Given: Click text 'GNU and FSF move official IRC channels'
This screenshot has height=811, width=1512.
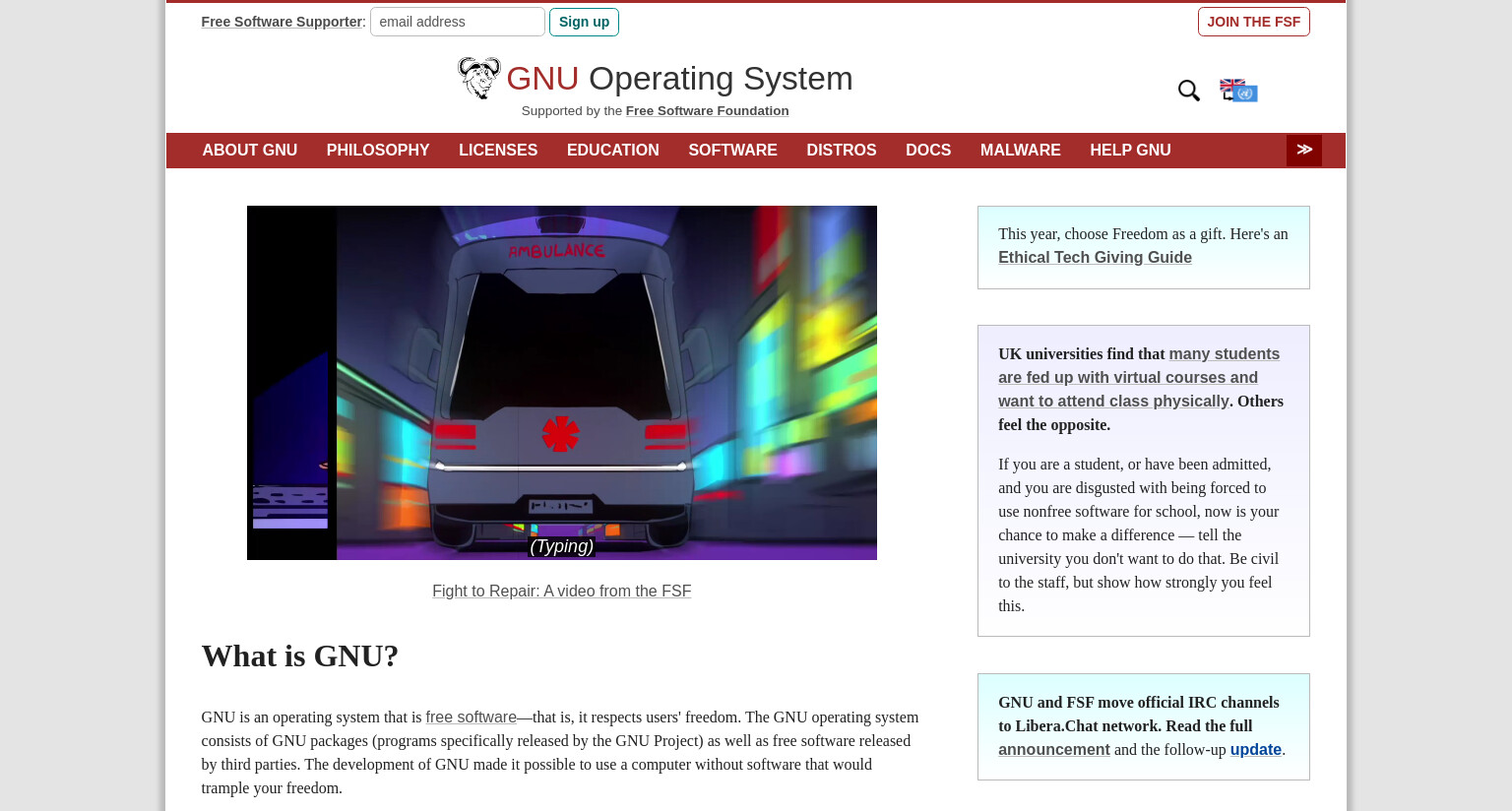Looking at the screenshot, I should 1139,703.
